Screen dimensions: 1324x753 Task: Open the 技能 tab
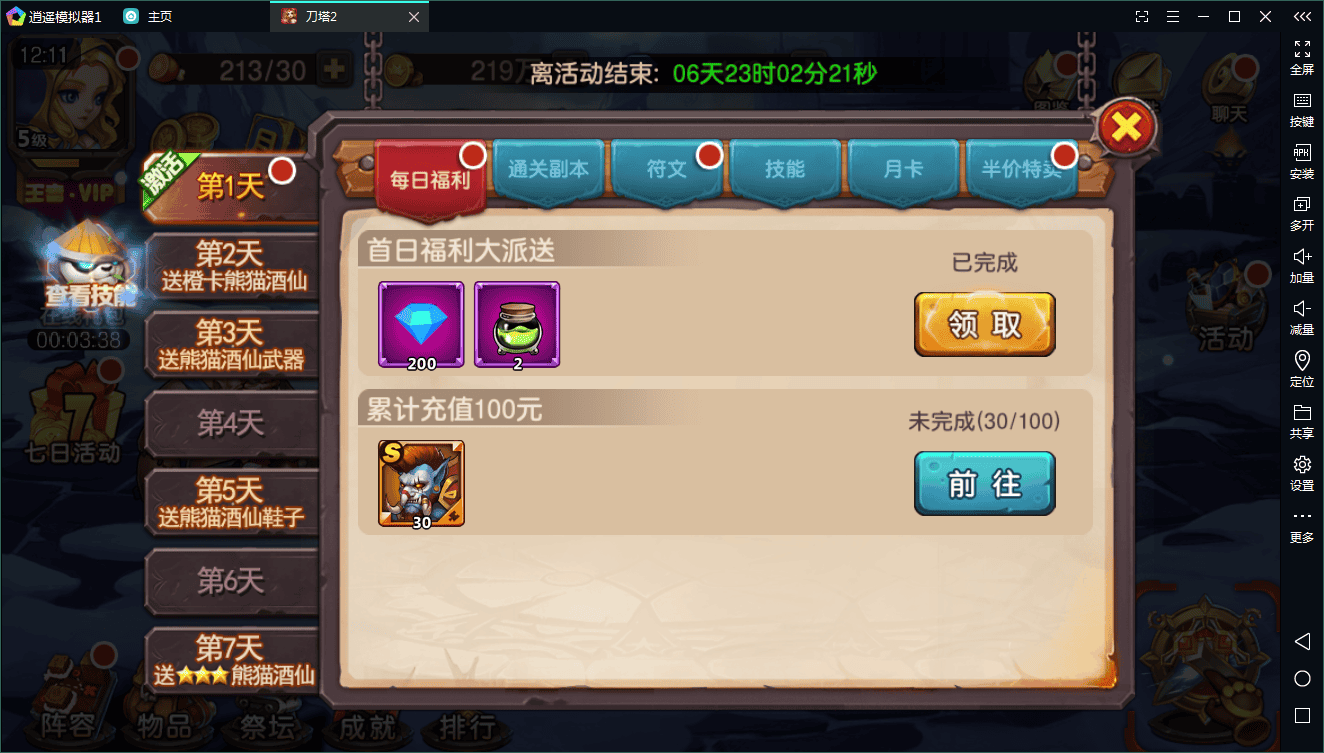click(x=785, y=170)
